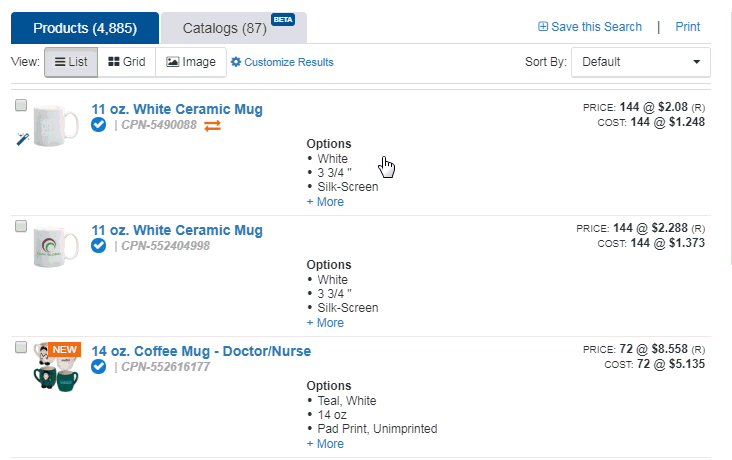
Task: Tick the checkbox for the CPN-552404998 mug
Action: click(21, 226)
